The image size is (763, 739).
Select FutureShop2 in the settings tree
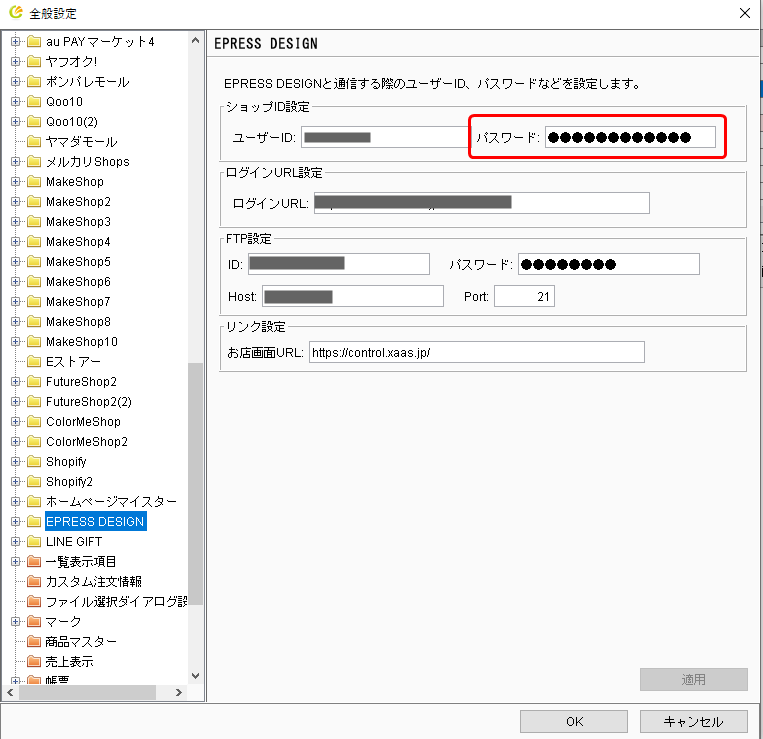pyautogui.click(x=81, y=382)
